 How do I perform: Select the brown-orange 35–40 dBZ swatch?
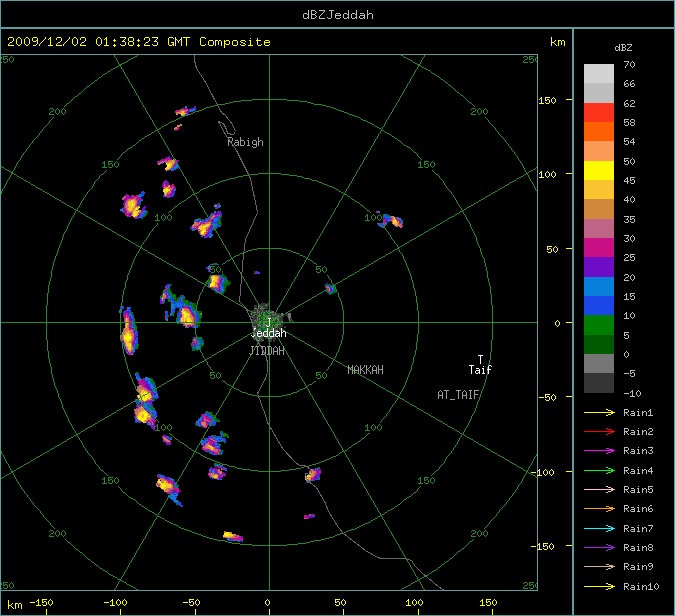599,209
